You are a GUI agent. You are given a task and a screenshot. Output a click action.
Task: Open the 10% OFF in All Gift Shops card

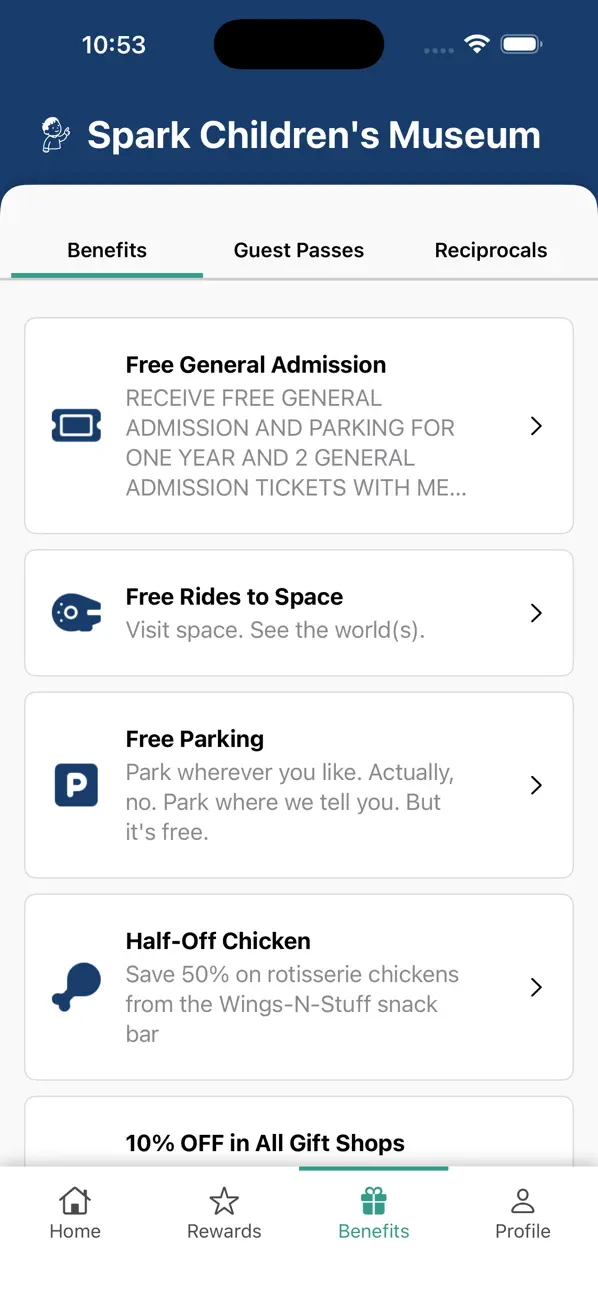pyautogui.click(x=299, y=1132)
